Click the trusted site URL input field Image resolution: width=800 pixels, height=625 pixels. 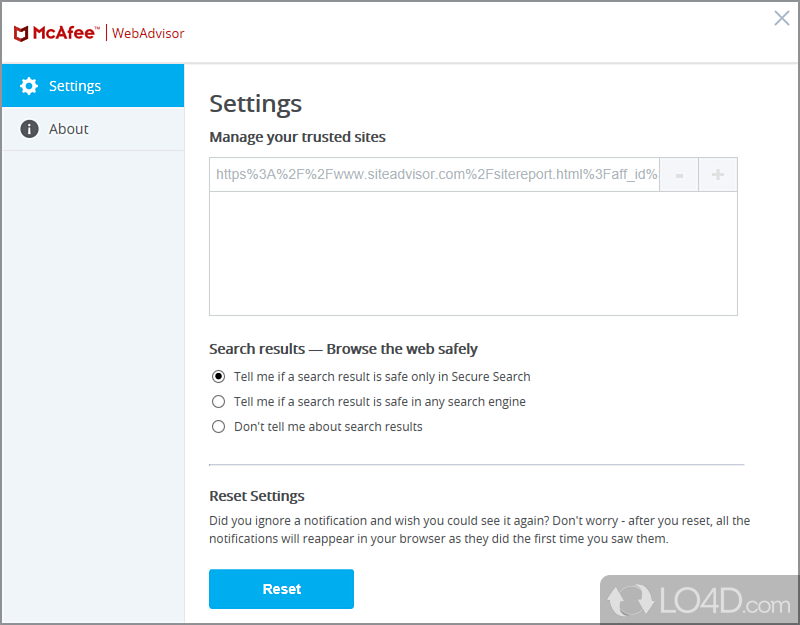click(x=435, y=175)
